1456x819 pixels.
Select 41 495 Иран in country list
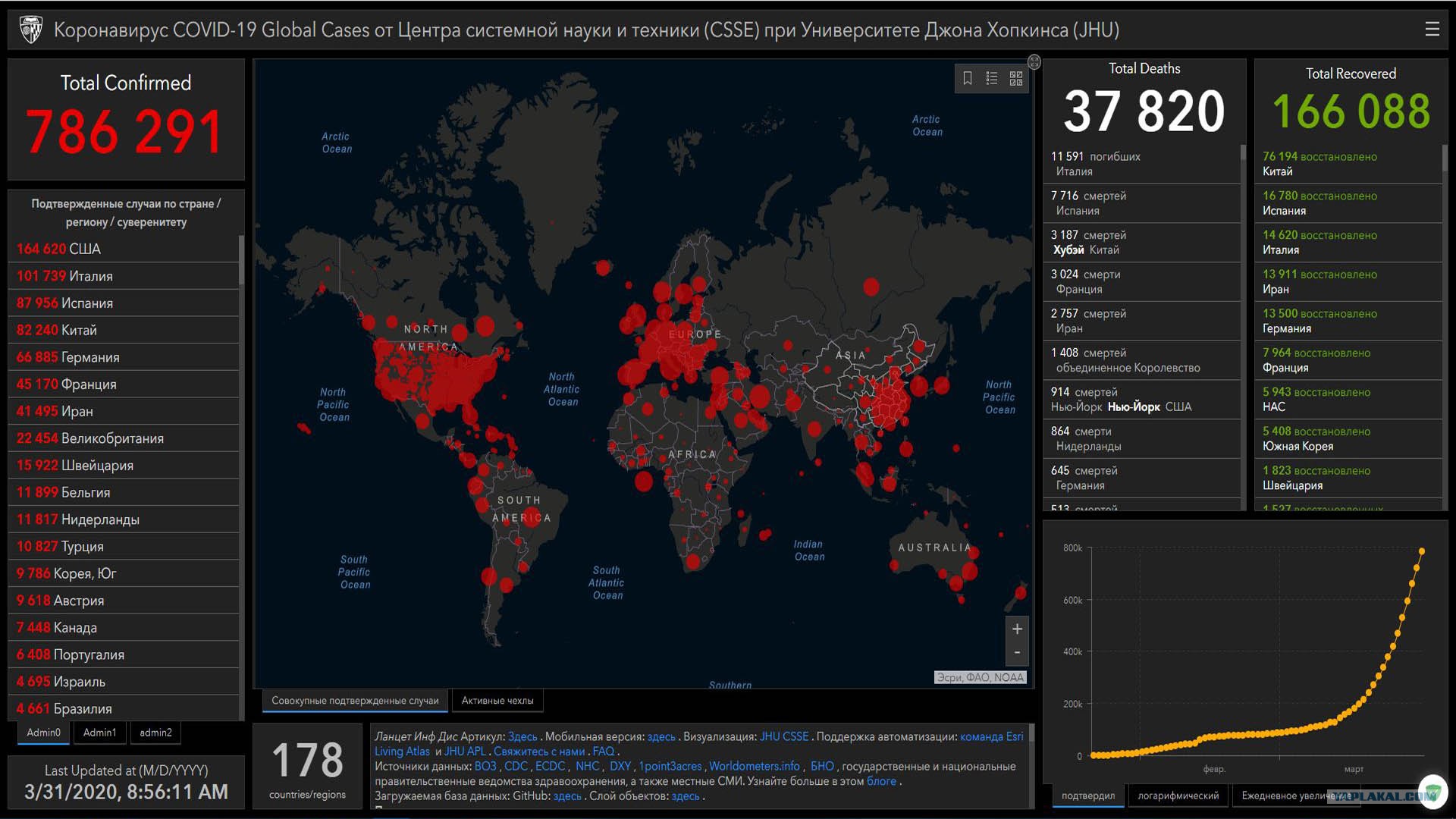[124, 412]
